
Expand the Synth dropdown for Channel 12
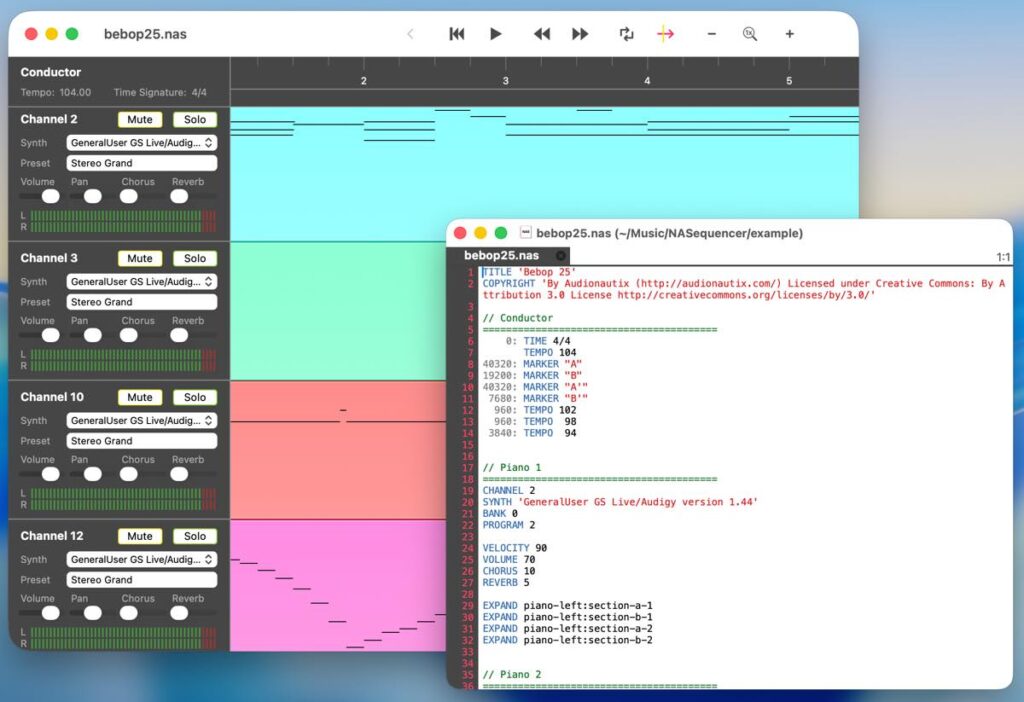point(142,560)
